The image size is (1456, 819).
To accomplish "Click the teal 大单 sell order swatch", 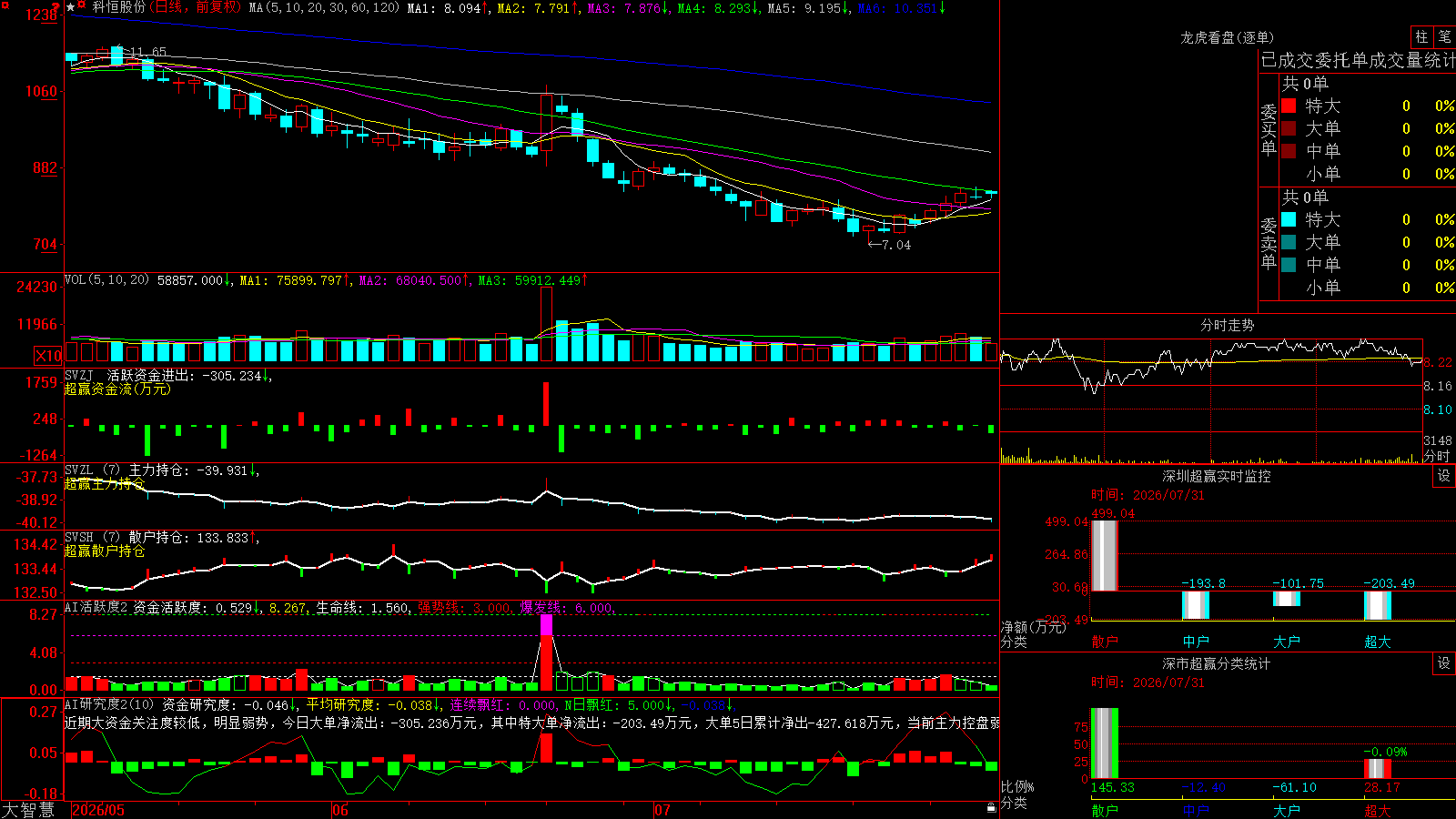I will point(1289,242).
